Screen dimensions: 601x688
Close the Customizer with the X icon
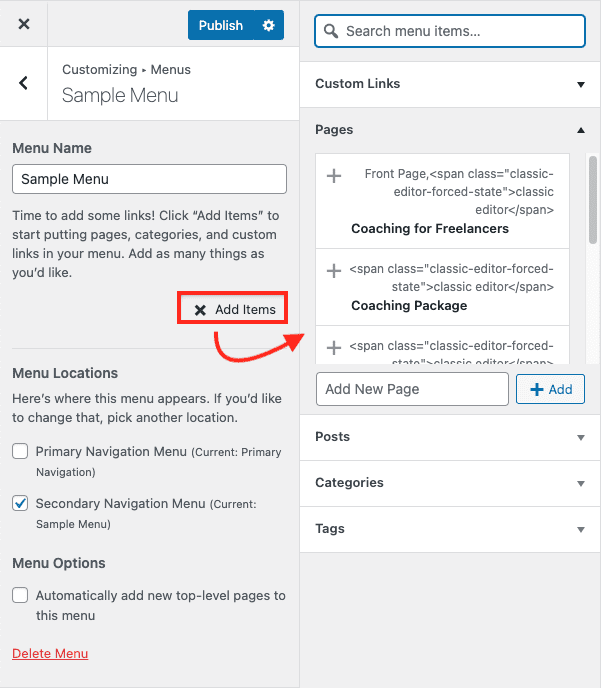point(24,25)
